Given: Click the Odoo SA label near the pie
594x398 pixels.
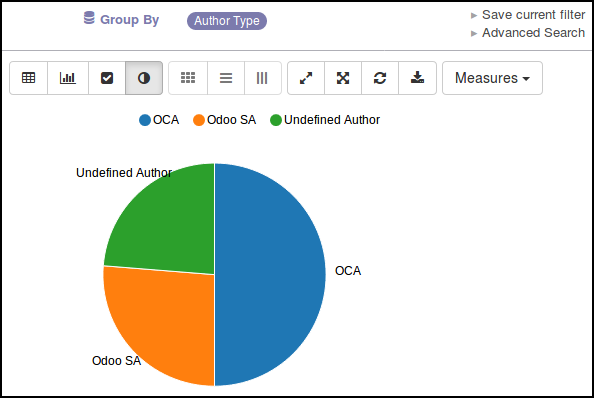Looking at the screenshot, I should [x=116, y=361].
